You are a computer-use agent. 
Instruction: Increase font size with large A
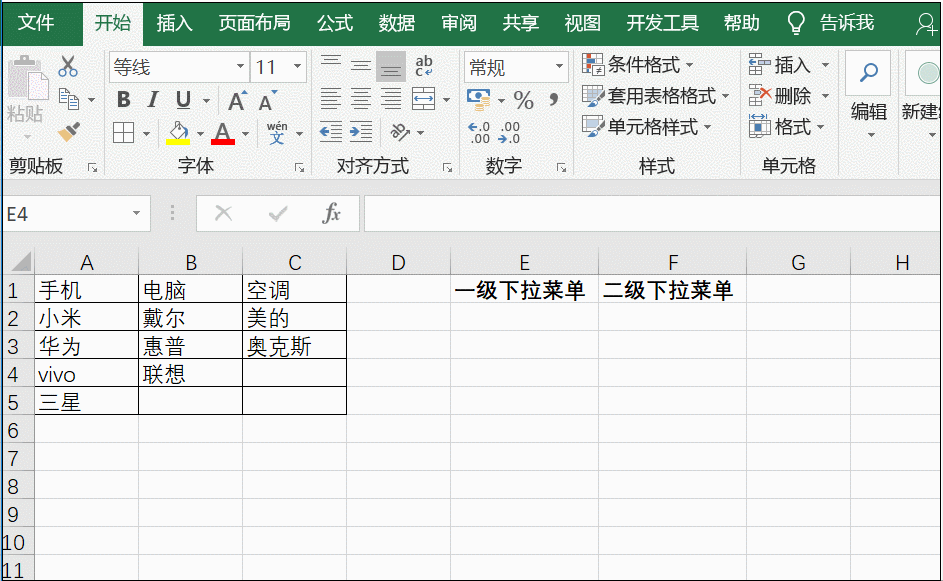pyautogui.click(x=236, y=100)
